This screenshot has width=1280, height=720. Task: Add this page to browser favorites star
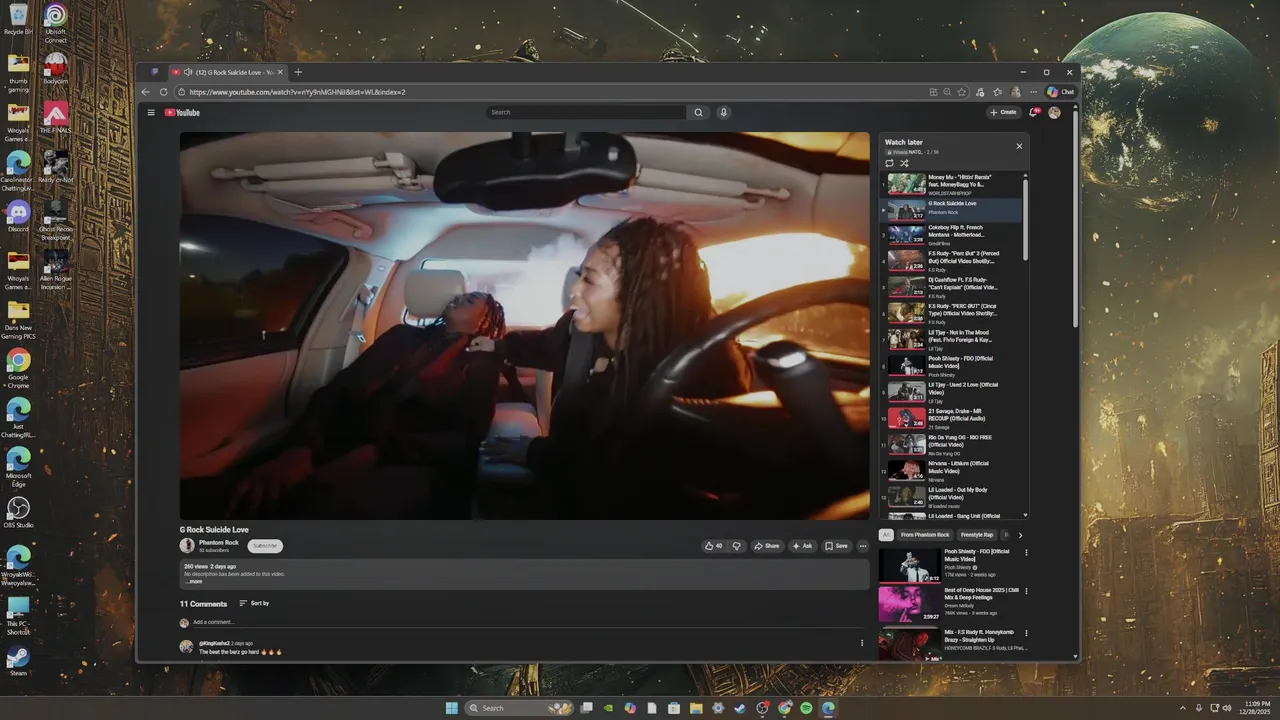tap(962, 92)
